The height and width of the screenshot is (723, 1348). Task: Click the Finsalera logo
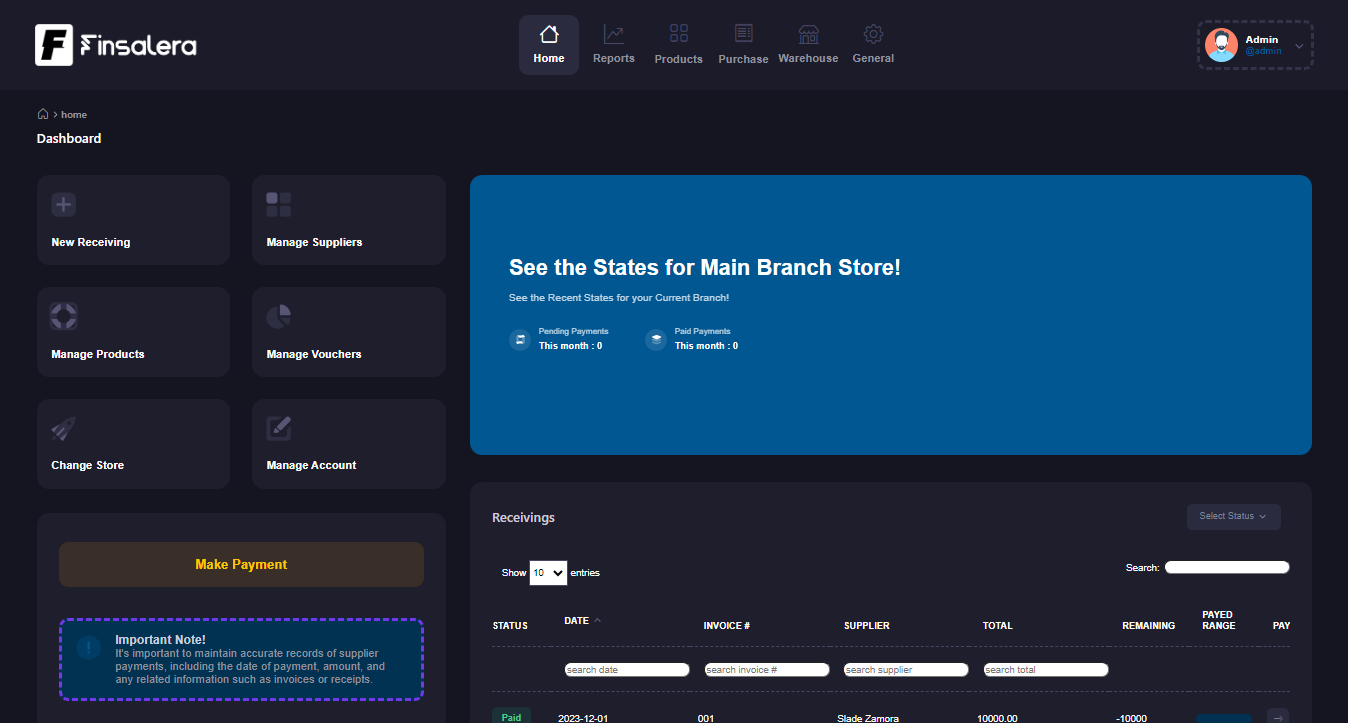pos(116,45)
